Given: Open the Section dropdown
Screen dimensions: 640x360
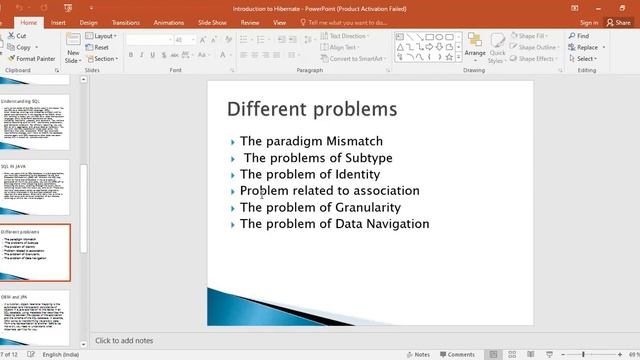Looking at the screenshot, I should pos(102,59).
